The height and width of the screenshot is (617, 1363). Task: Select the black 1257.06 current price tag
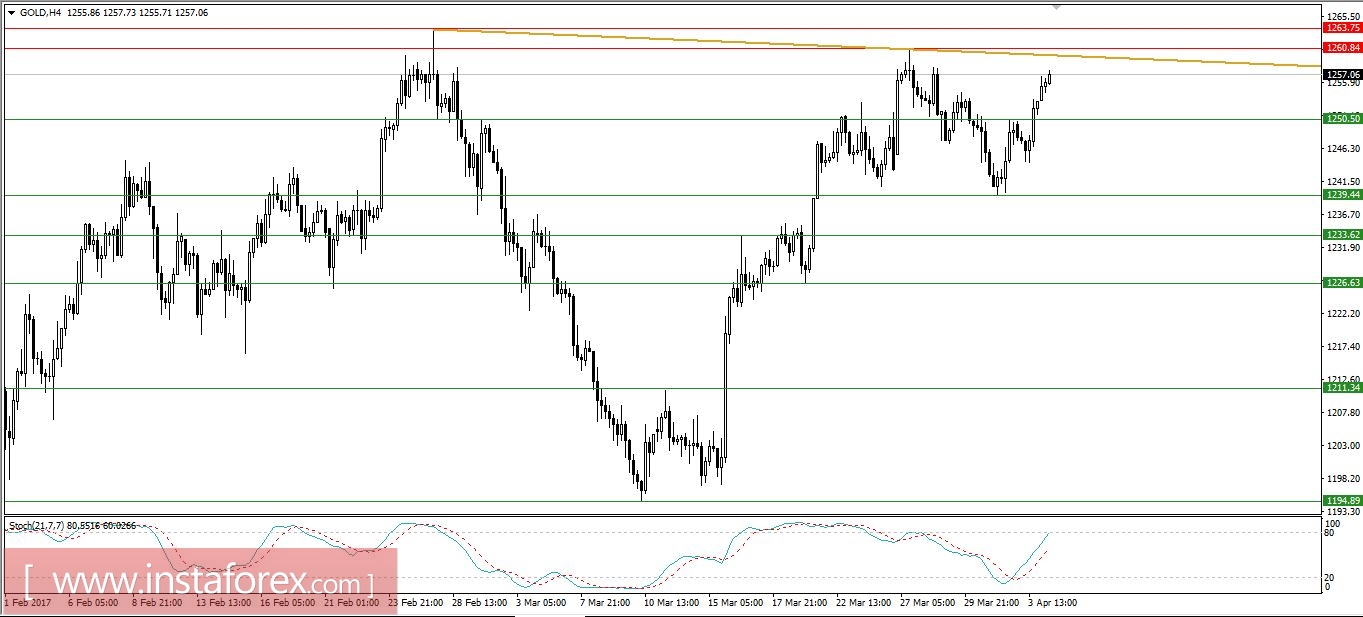[x=1341, y=73]
